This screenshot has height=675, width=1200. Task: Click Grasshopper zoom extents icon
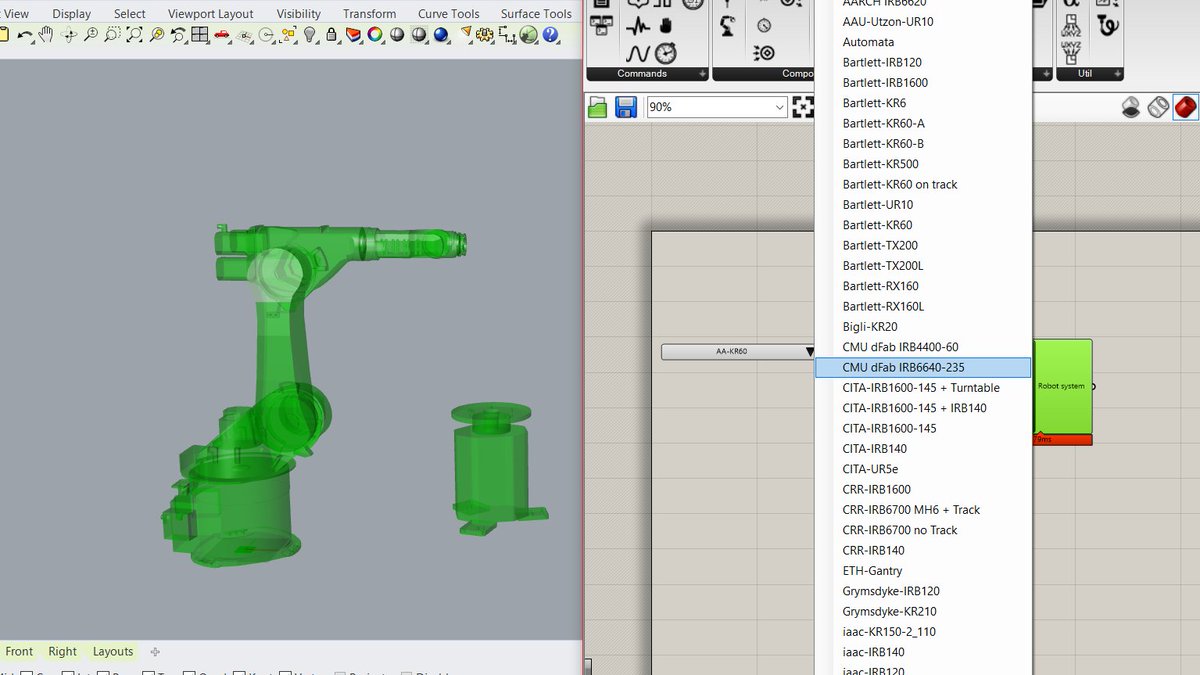coord(803,107)
